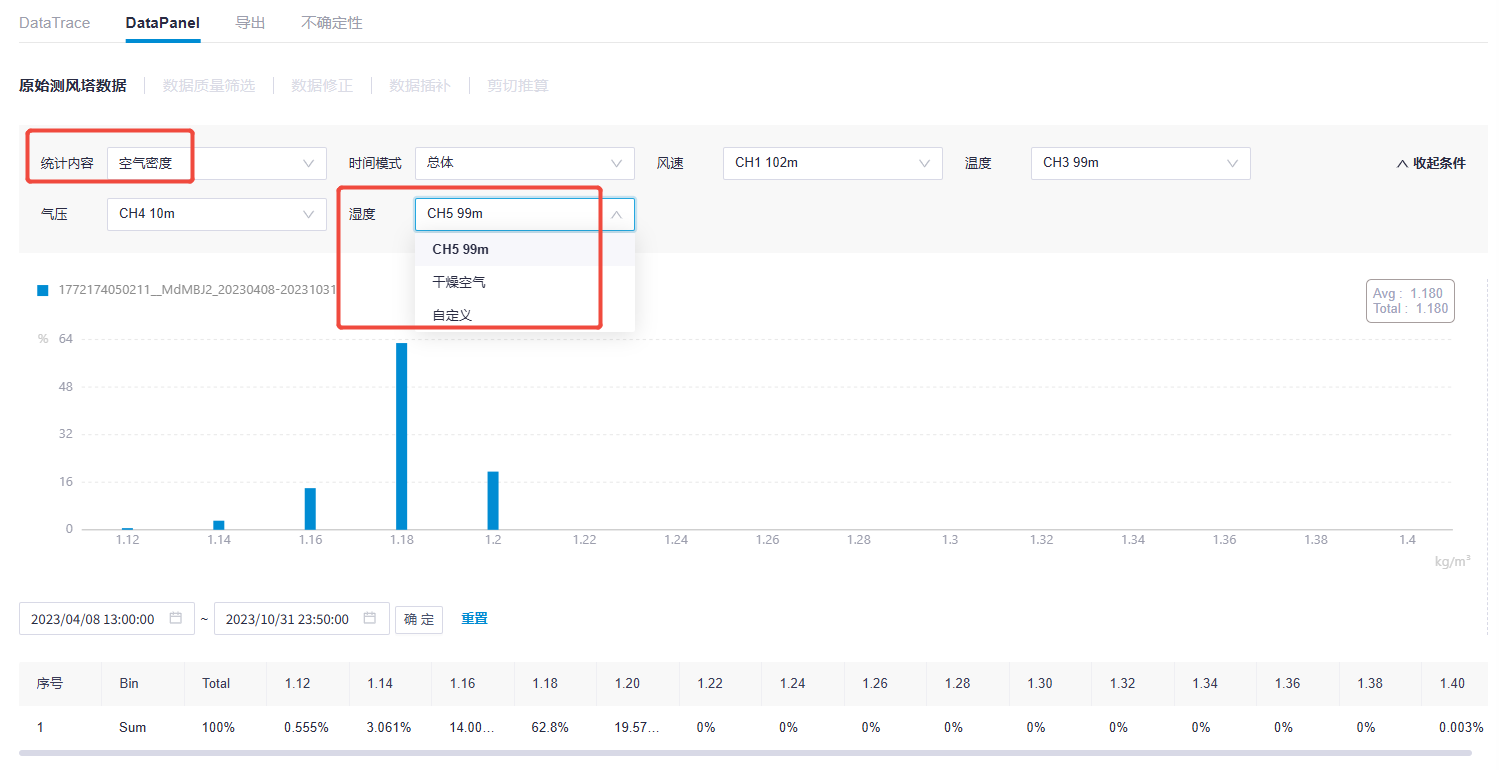Collapse conditions with 收起条件 toggle

(1431, 163)
